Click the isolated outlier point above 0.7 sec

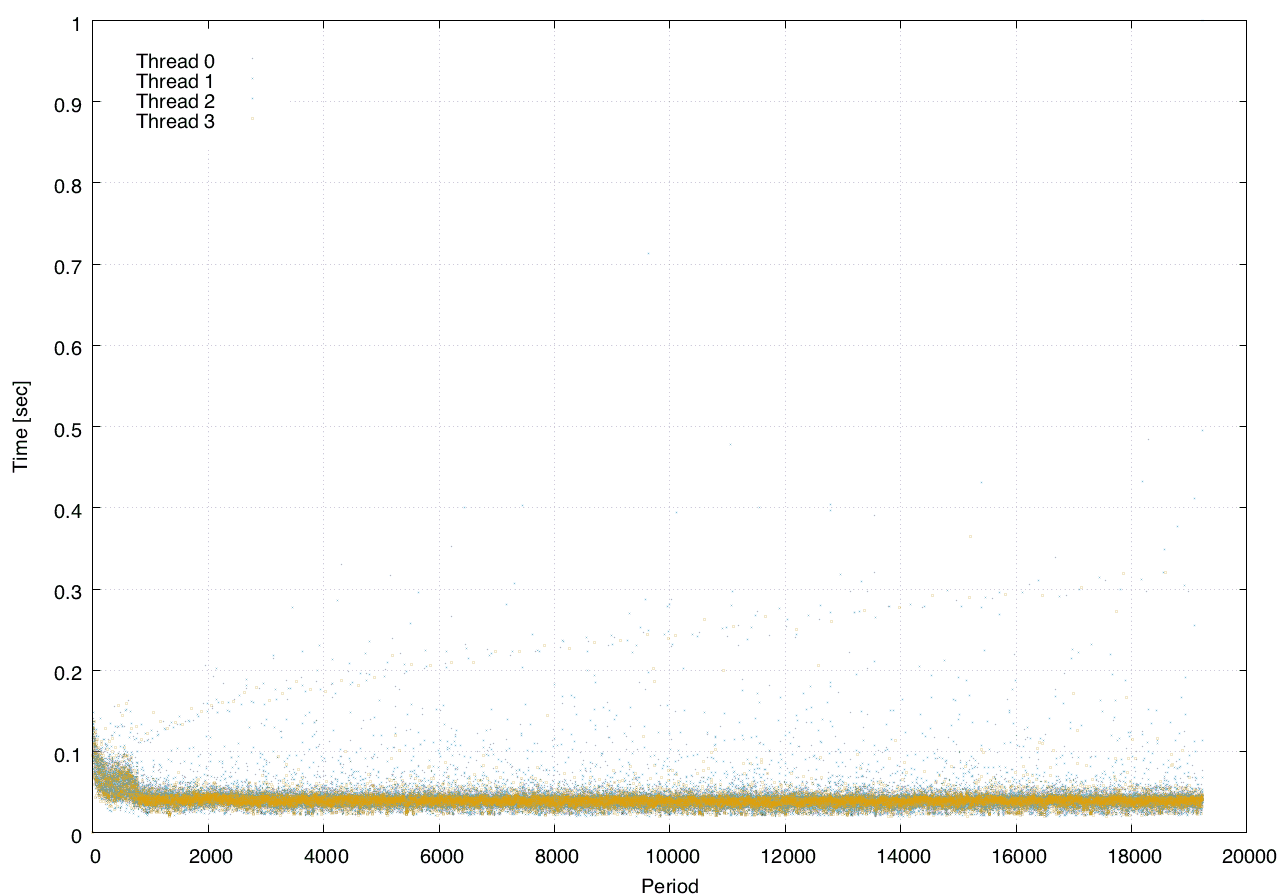[648, 253]
